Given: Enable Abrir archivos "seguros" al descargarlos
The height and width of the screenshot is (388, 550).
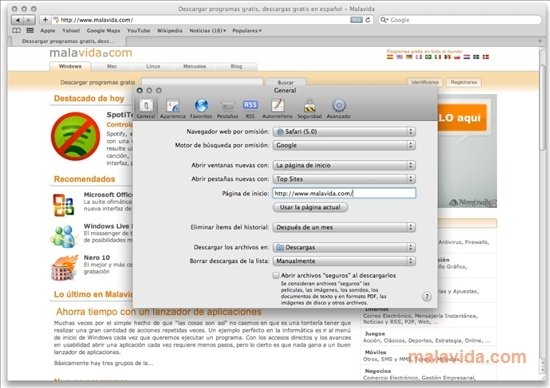Looking at the screenshot, I should 276,275.
